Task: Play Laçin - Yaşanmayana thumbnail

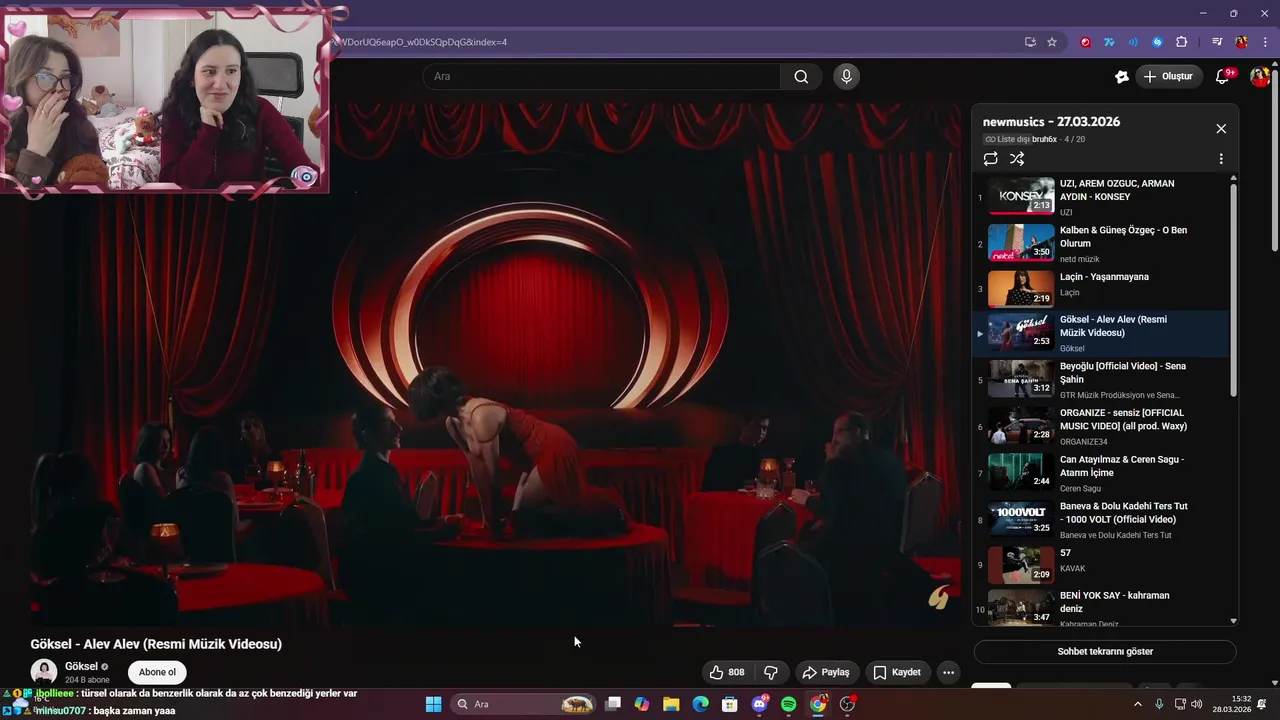Action: click(x=1021, y=289)
